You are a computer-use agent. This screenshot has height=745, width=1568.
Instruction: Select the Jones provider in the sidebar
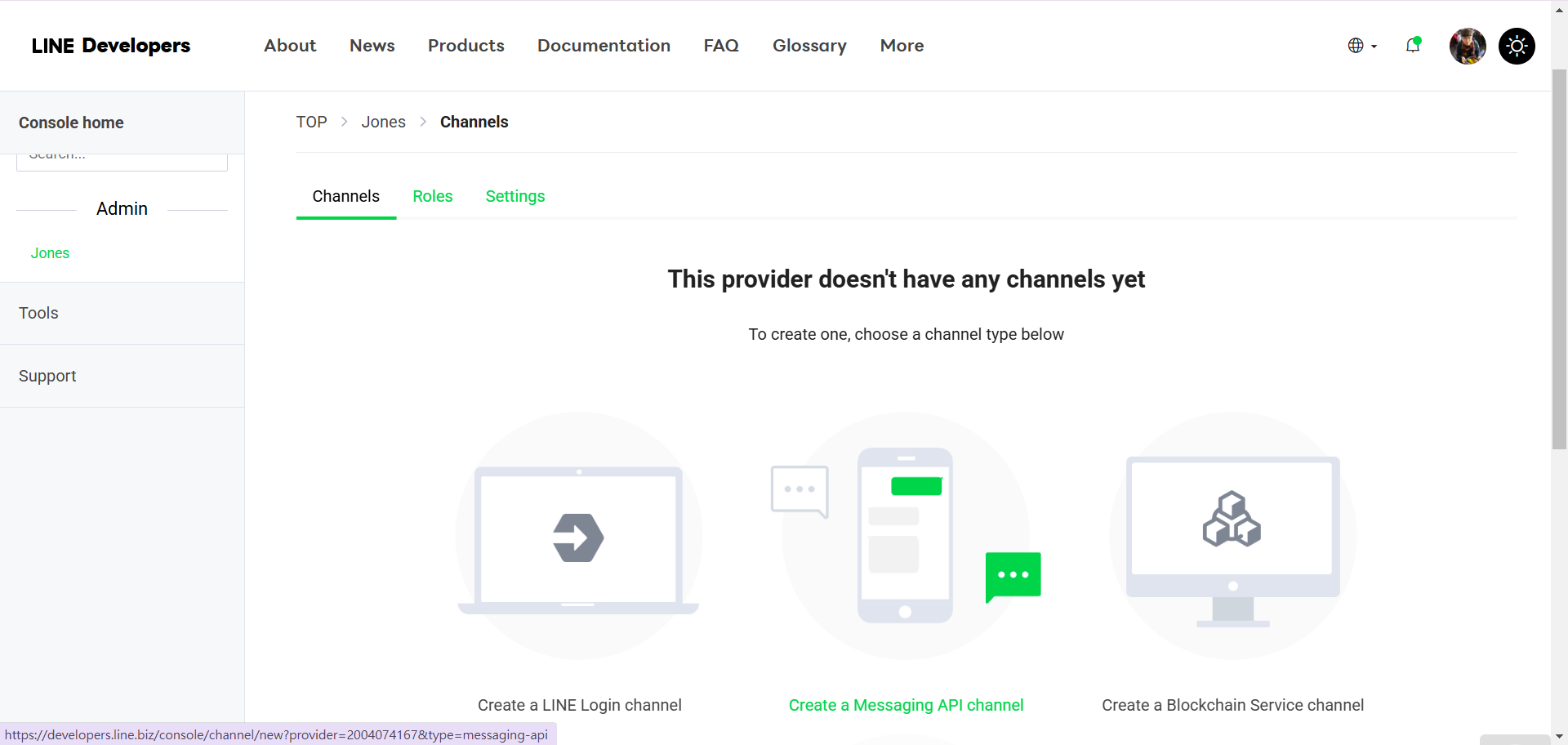[50, 253]
